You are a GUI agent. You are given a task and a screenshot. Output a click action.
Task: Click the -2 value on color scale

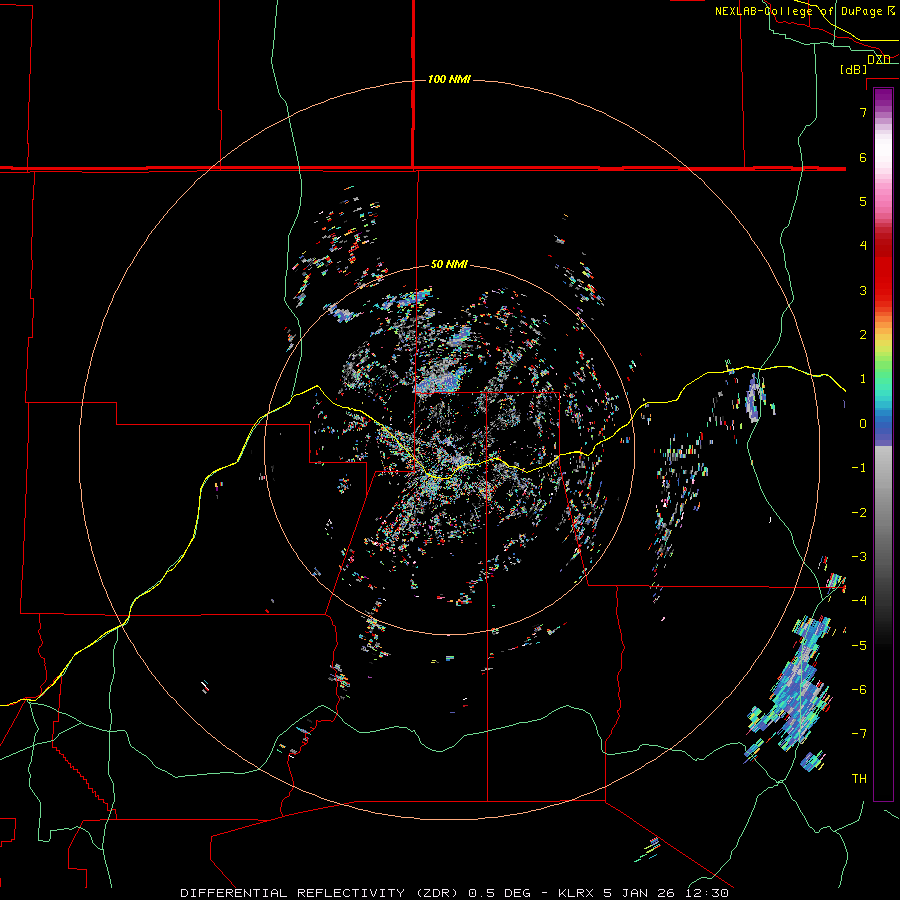coord(859,513)
